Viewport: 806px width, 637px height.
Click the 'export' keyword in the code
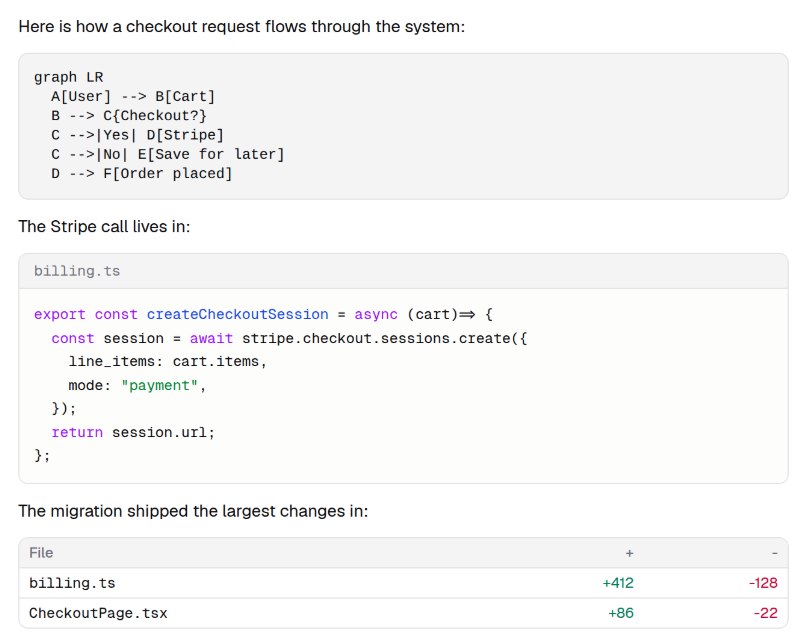[x=60, y=314]
